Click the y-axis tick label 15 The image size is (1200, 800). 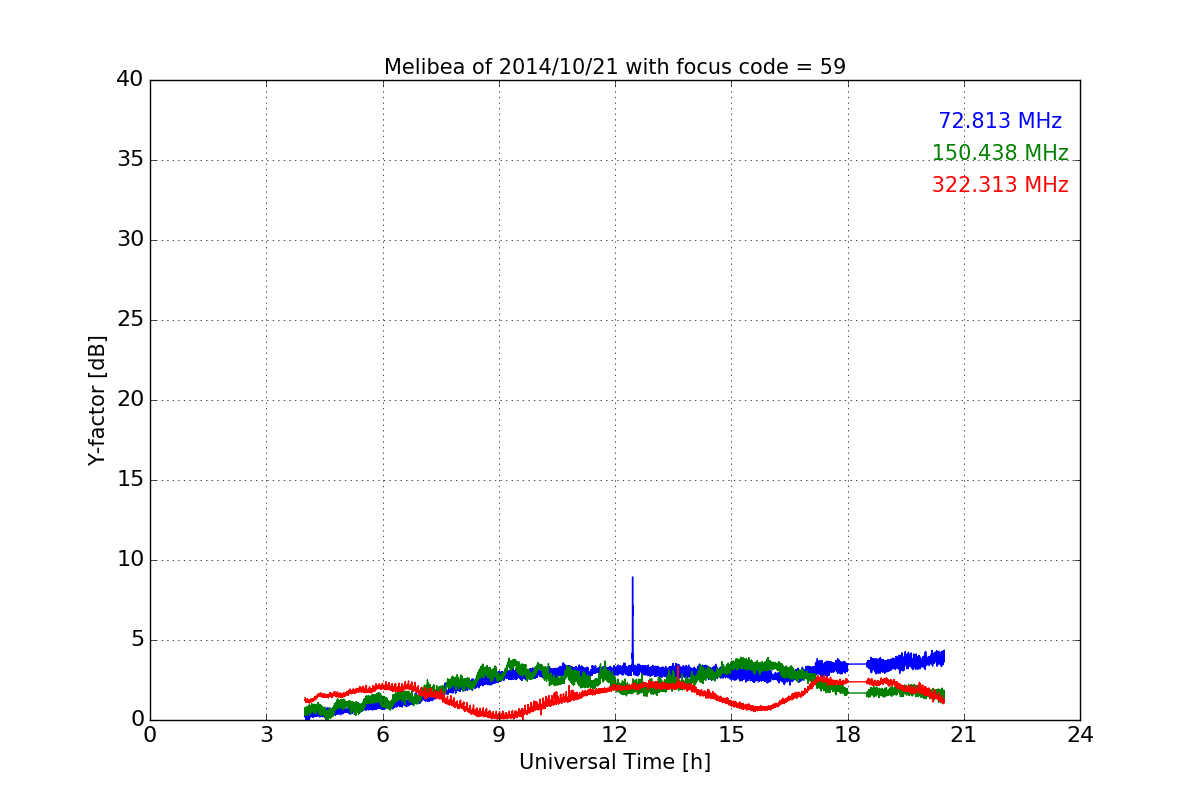click(130, 480)
